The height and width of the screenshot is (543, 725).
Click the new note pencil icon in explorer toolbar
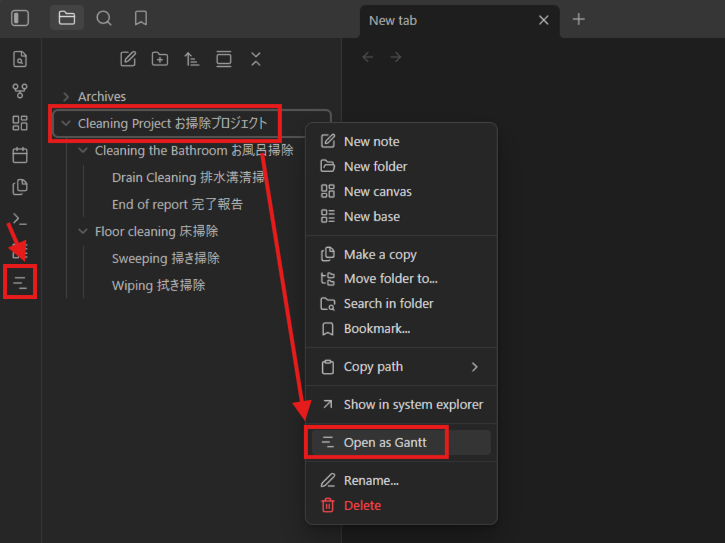tap(128, 59)
